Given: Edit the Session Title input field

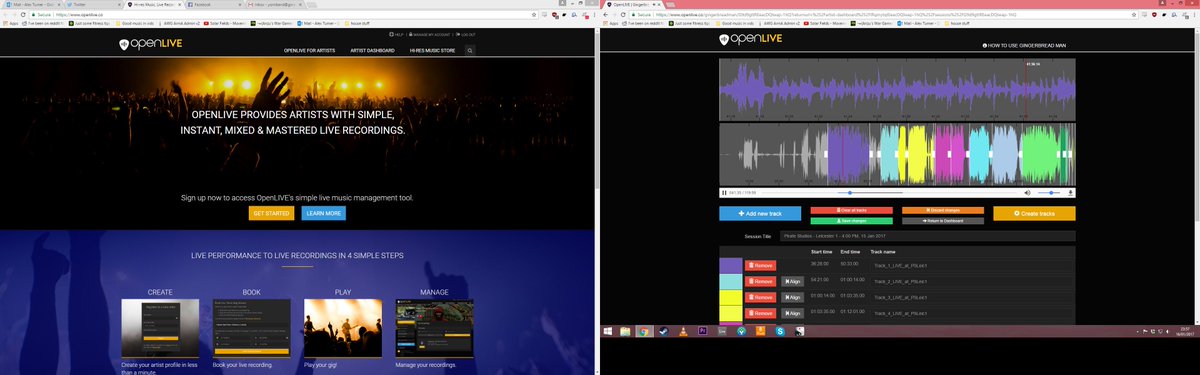Looking at the screenshot, I should coord(927,236).
